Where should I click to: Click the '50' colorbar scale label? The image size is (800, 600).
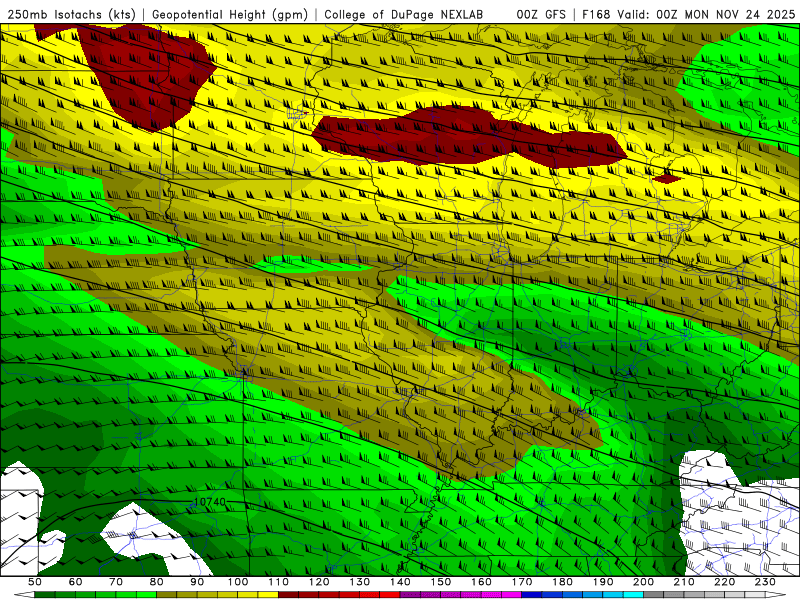pyautogui.click(x=35, y=582)
